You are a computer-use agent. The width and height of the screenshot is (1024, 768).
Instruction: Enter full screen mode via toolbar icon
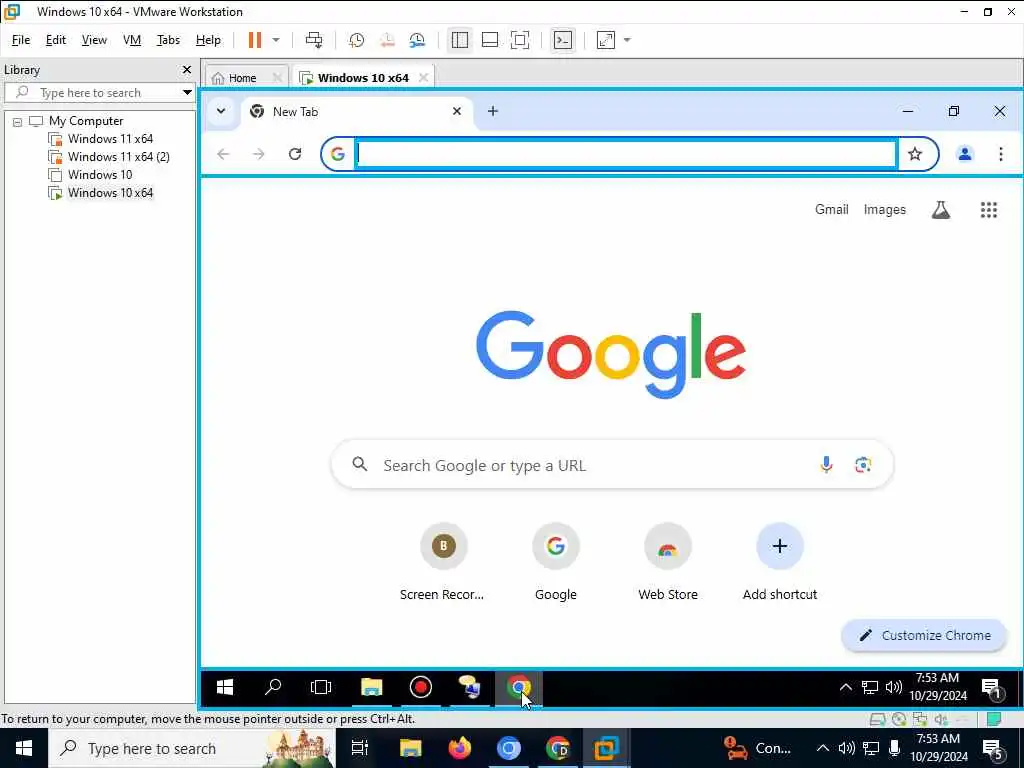click(520, 40)
